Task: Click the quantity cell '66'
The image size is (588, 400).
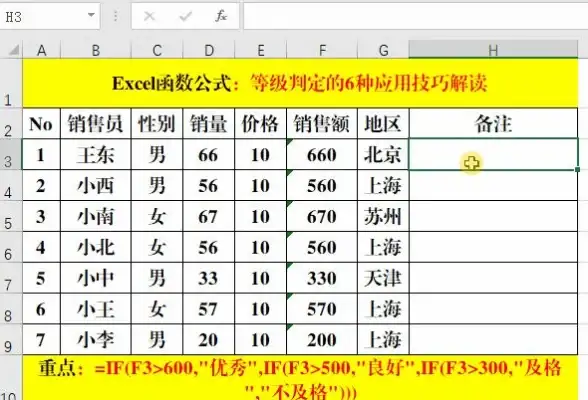Action: point(208,154)
